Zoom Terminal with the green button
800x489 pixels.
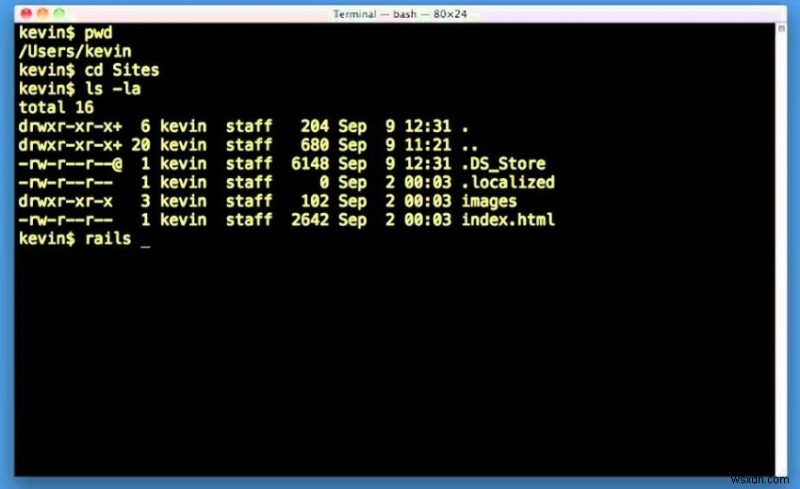pos(60,13)
